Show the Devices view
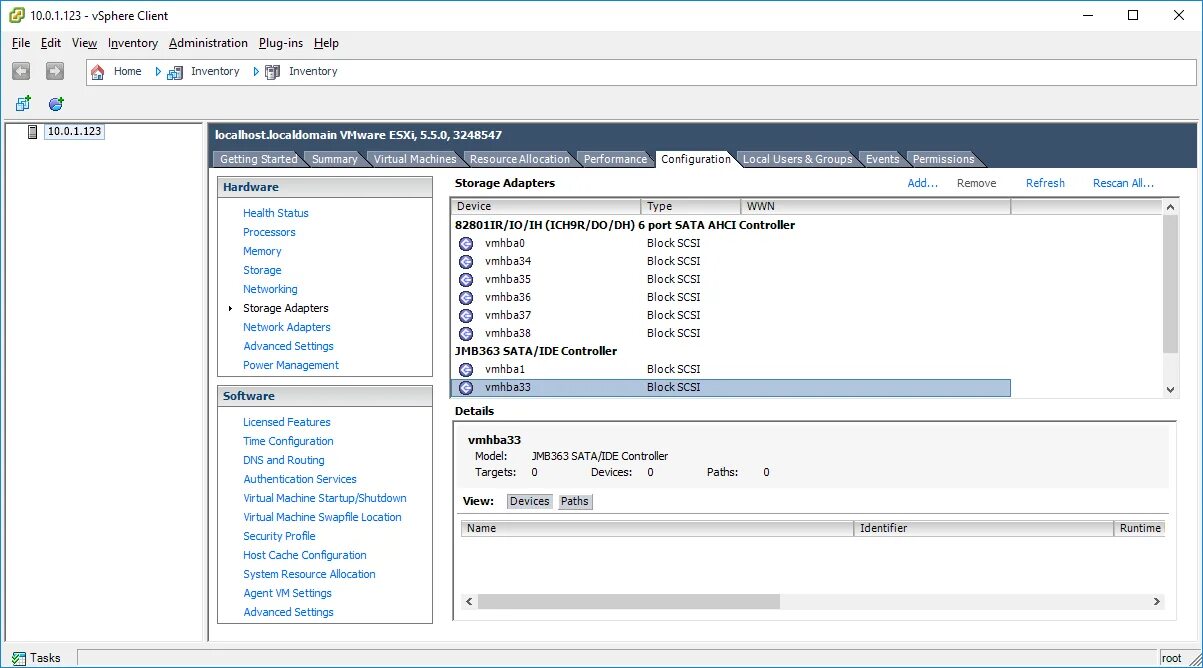The width and height of the screenshot is (1203, 668). 530,501
